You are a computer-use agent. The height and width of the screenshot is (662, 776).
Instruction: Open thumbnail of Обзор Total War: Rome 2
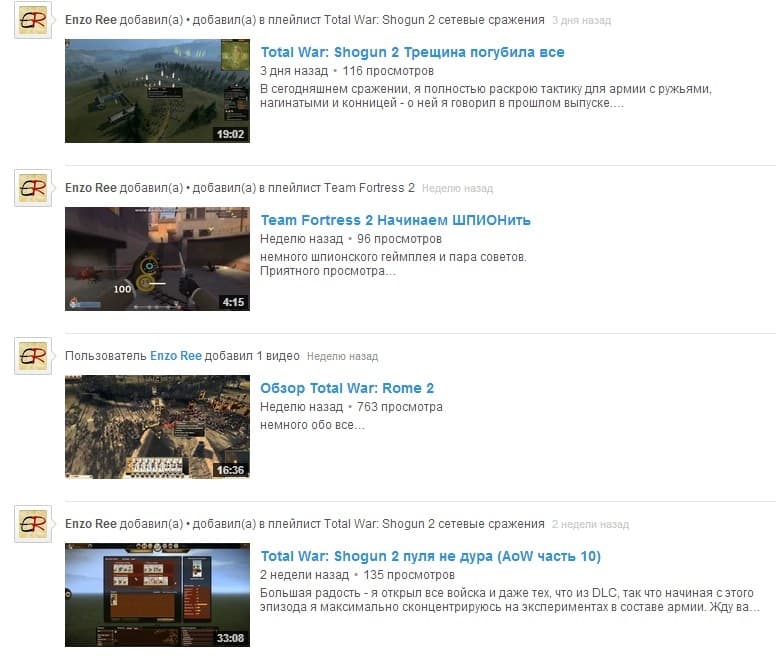157,426
